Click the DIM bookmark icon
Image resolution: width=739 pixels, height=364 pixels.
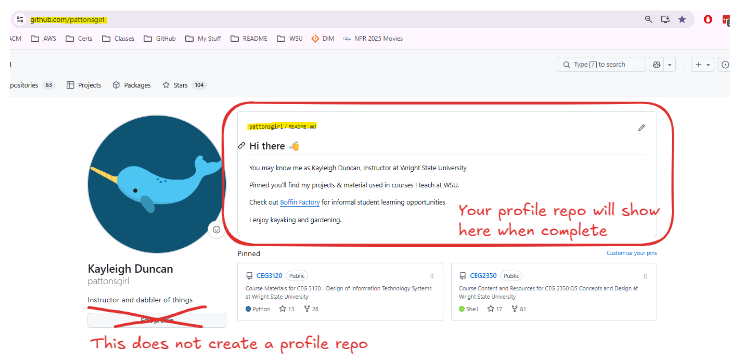click(x=315, y=39)
